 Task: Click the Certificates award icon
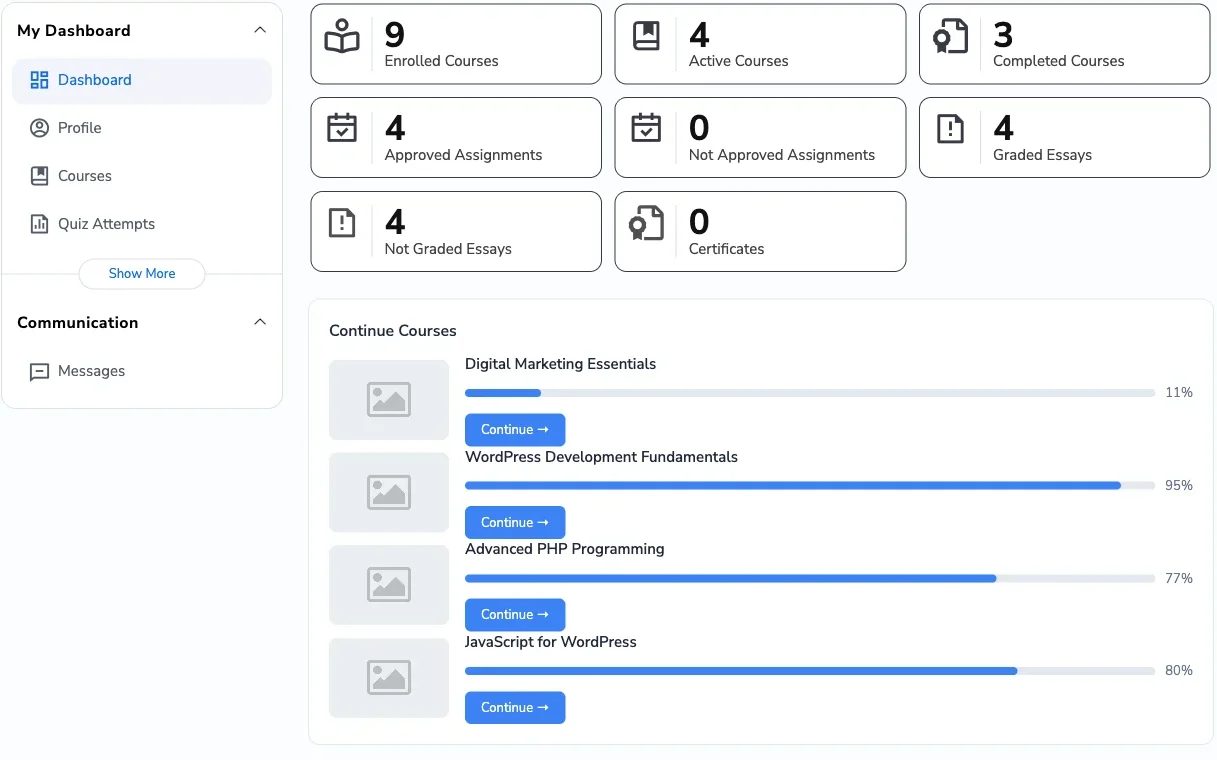tap(646, 223)
